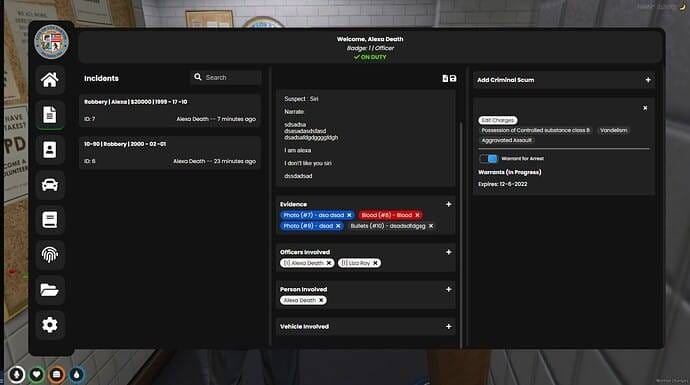Screen dimensions: 690x385
Task: Open the Vehicles car icon in sidebar
Action: [x=50, y=184]
